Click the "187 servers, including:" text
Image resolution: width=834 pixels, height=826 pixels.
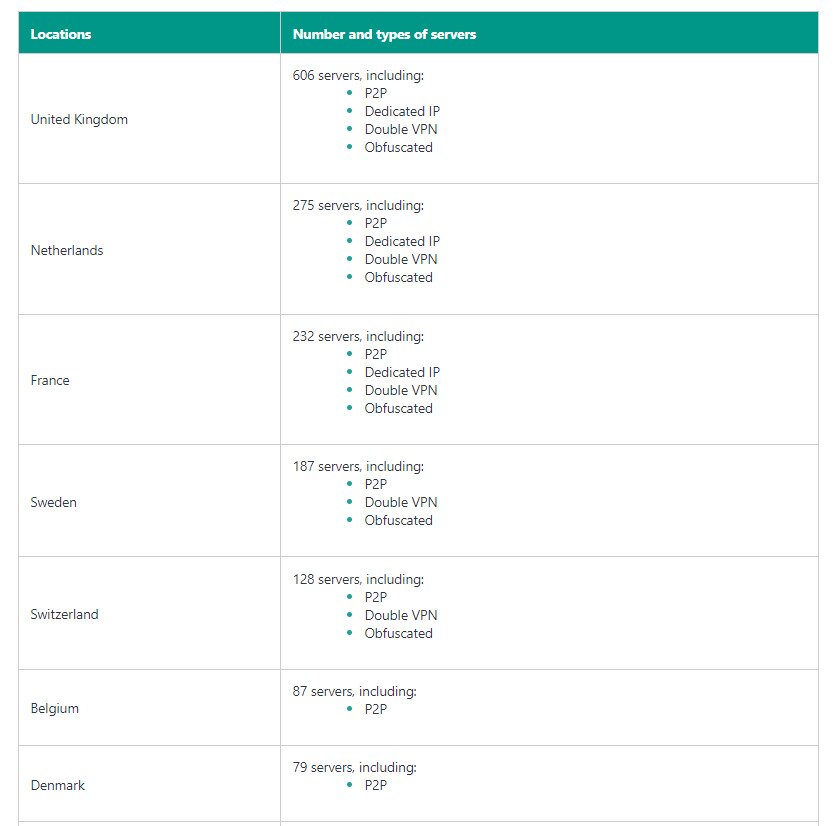358,466
